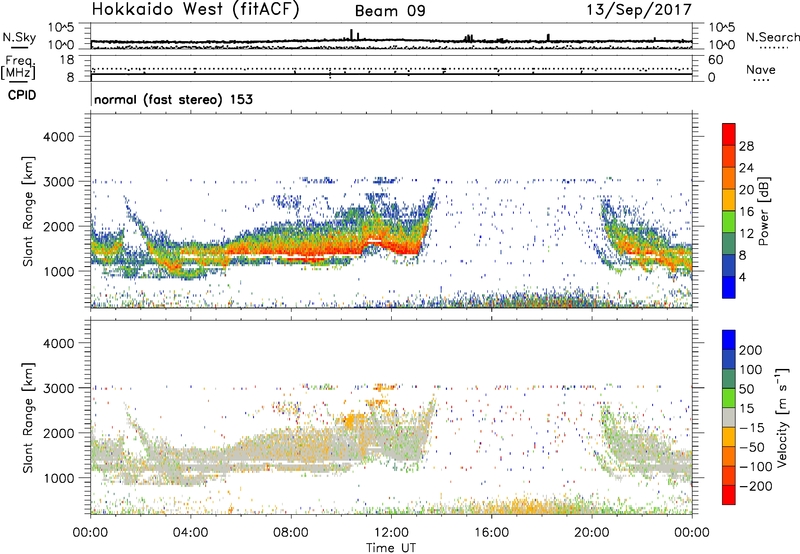Click the 'CPID' row label
Viewport: 800px width, 554px height.
coord(22,95)
